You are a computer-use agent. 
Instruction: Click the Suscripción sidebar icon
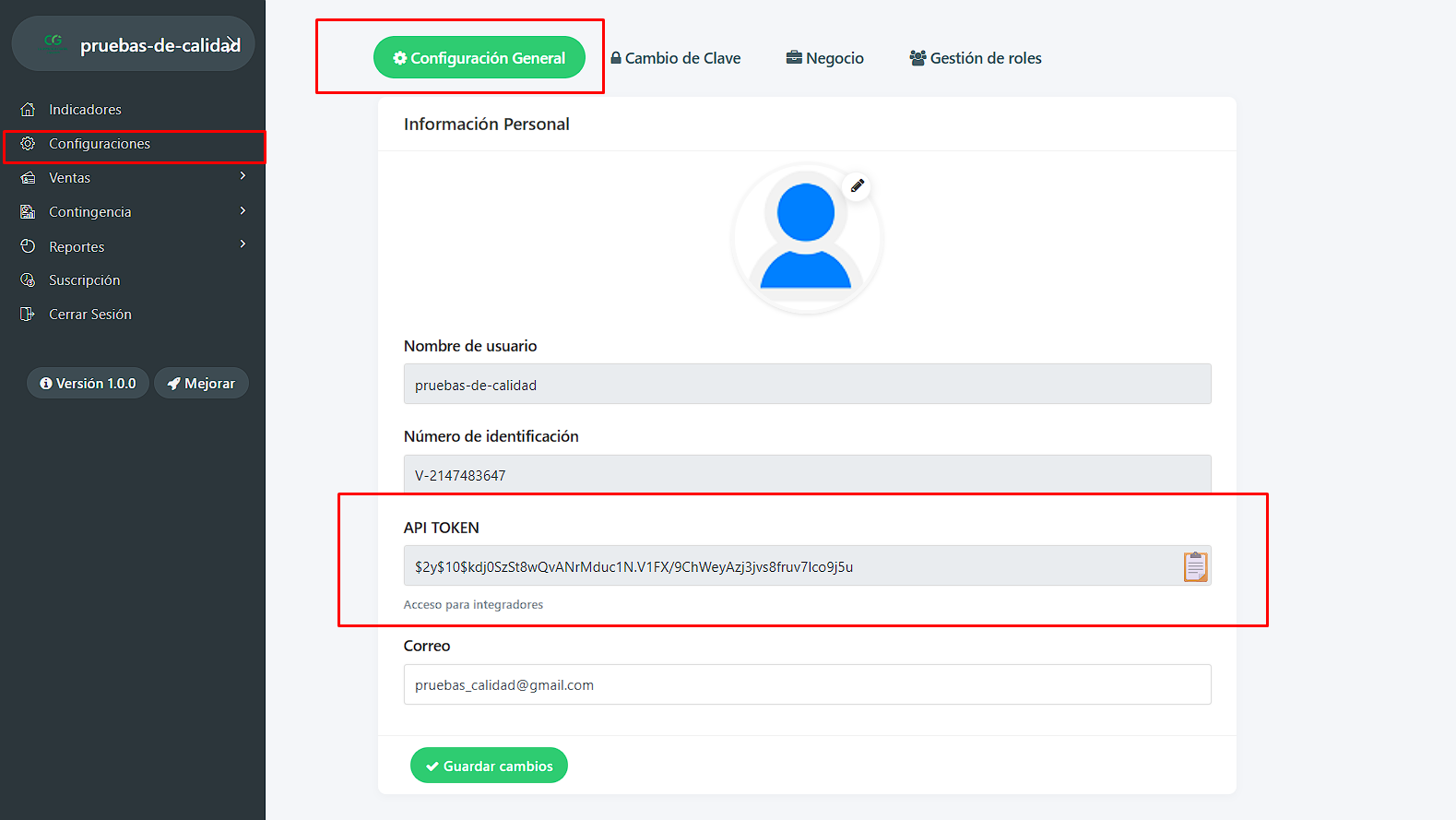click(28, 279)
